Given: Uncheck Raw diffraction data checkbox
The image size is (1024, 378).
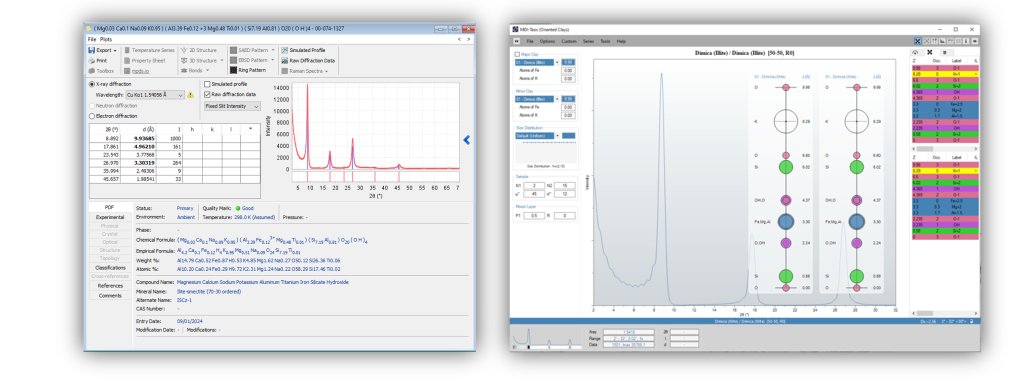Looking at the screenshot, I should (x=207, y=95).
